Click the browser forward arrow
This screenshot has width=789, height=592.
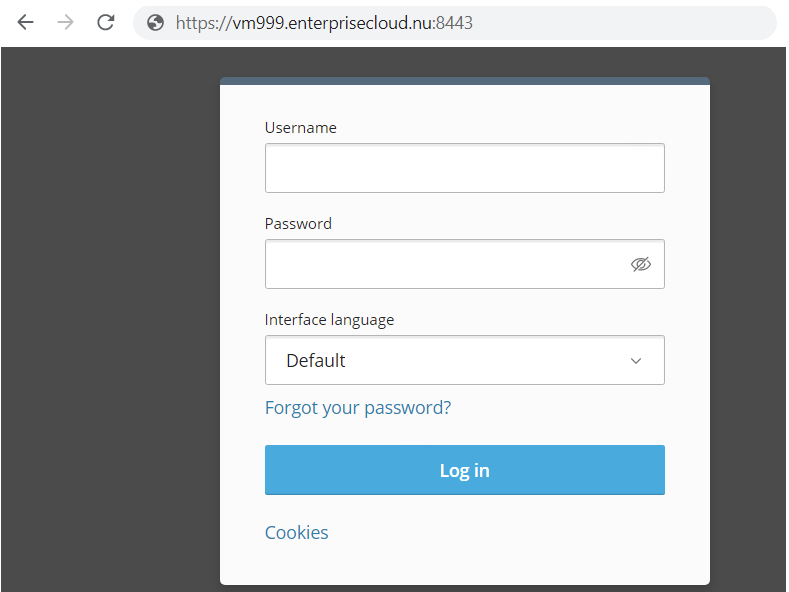click(x=65, y=23)
